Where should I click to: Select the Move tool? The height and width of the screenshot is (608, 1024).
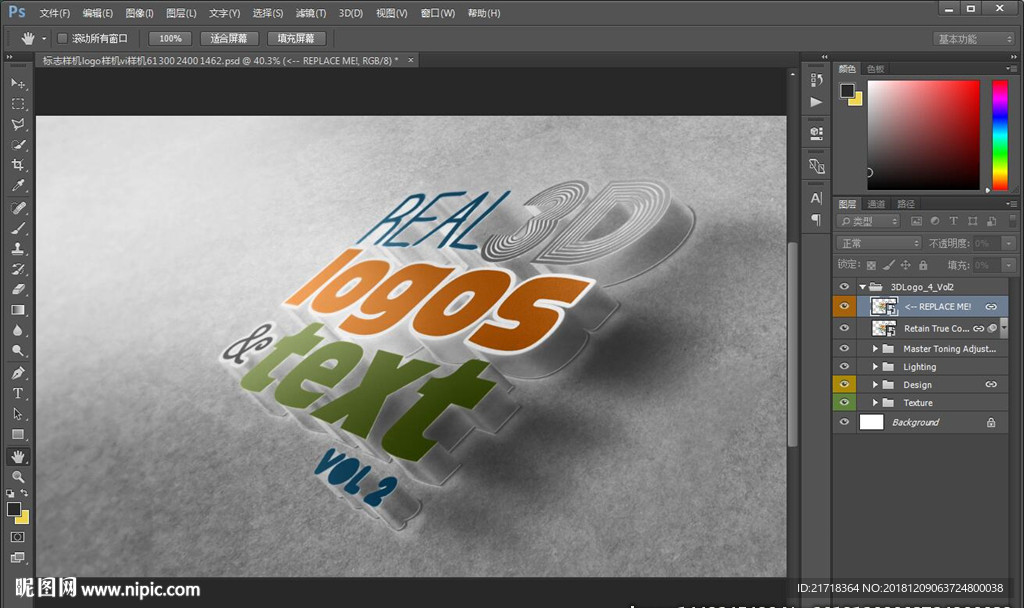click(x=18, y=84)
